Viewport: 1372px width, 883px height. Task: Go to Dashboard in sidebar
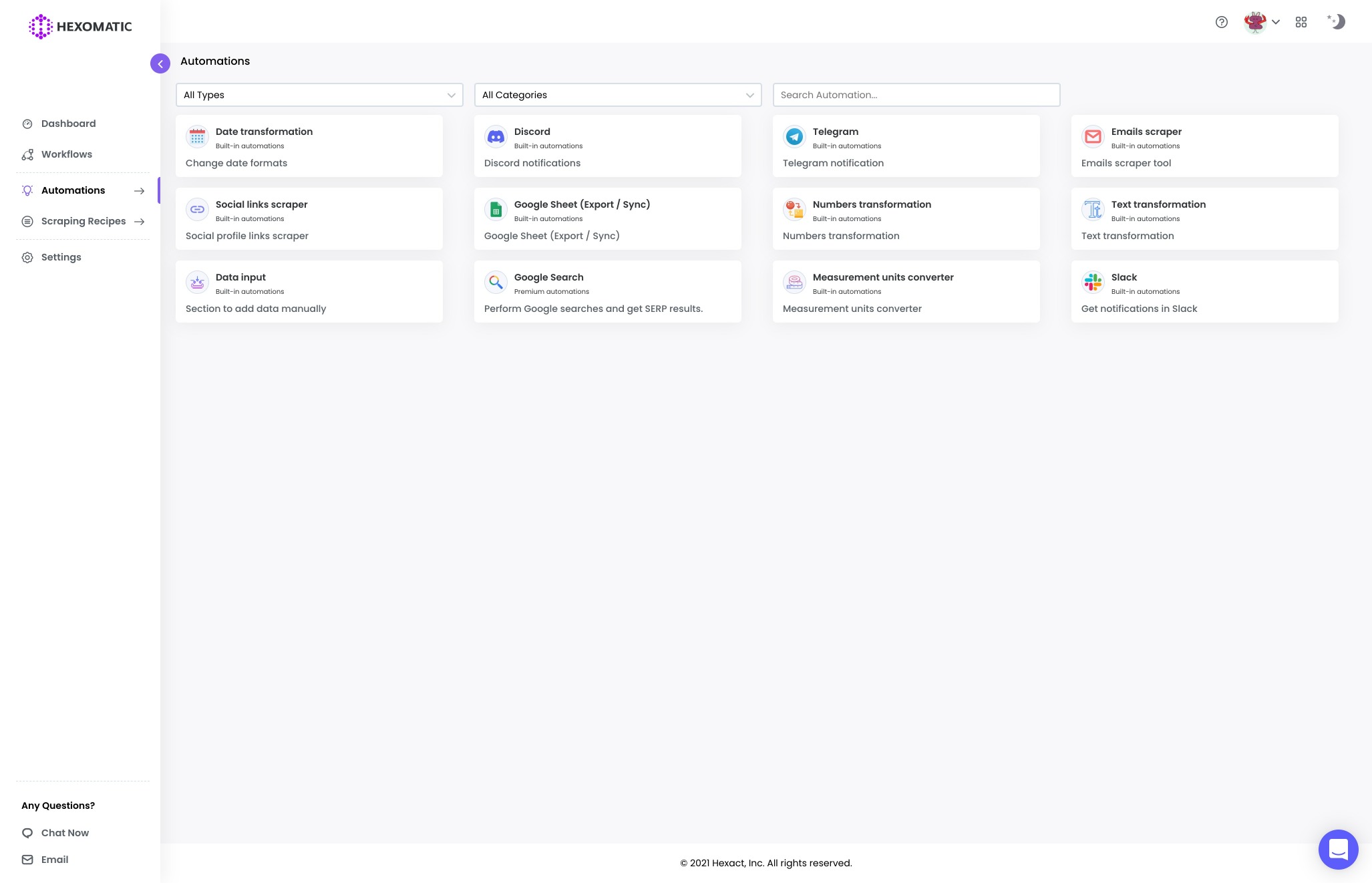pos(68,124)
